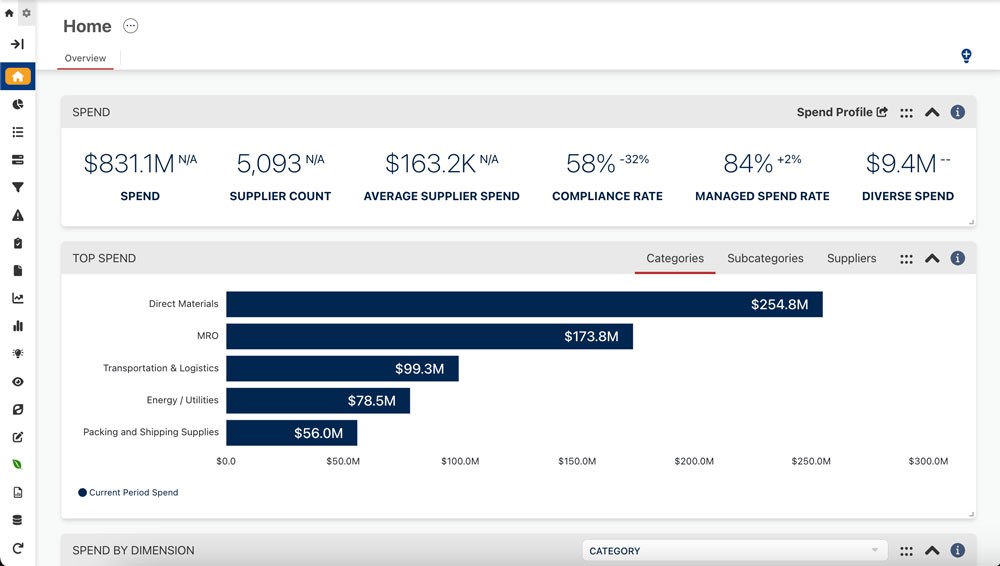
Task: Open the filter funnel sidebar icon
Action: [x=18, y=187]
